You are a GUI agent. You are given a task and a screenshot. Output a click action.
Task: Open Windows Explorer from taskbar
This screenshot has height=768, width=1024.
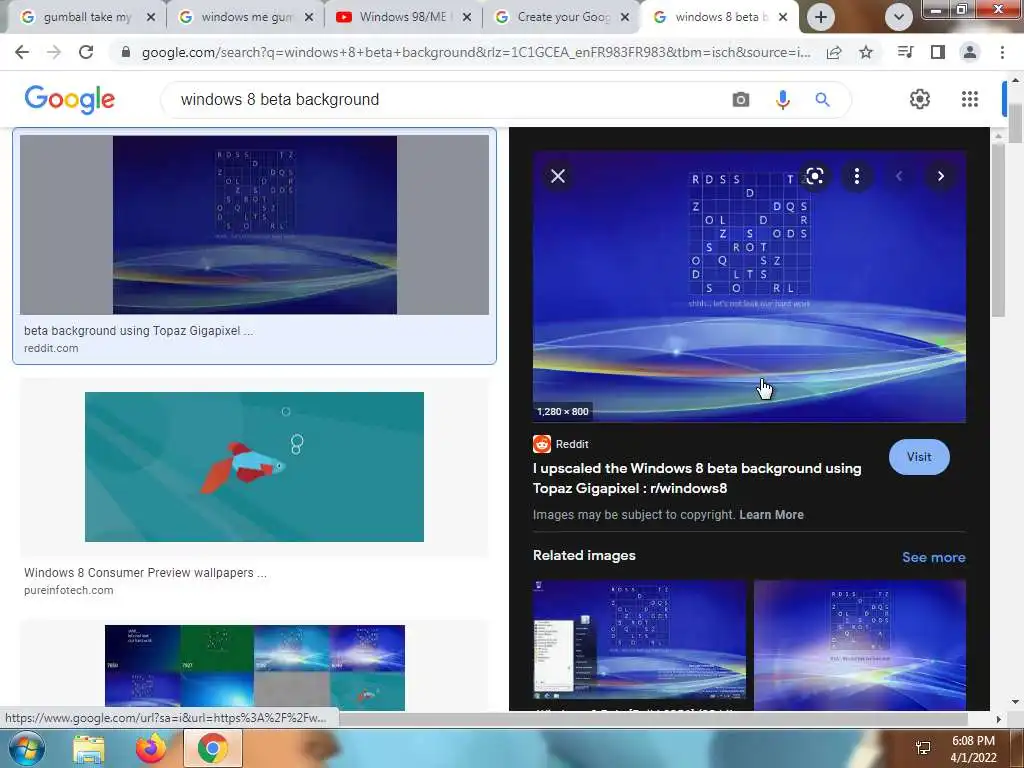[x=88, y=749]
